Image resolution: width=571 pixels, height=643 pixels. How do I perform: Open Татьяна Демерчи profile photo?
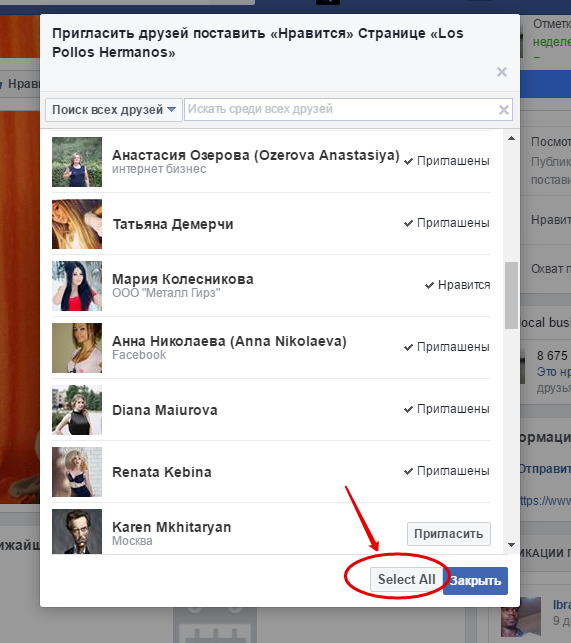coord(77,224)
